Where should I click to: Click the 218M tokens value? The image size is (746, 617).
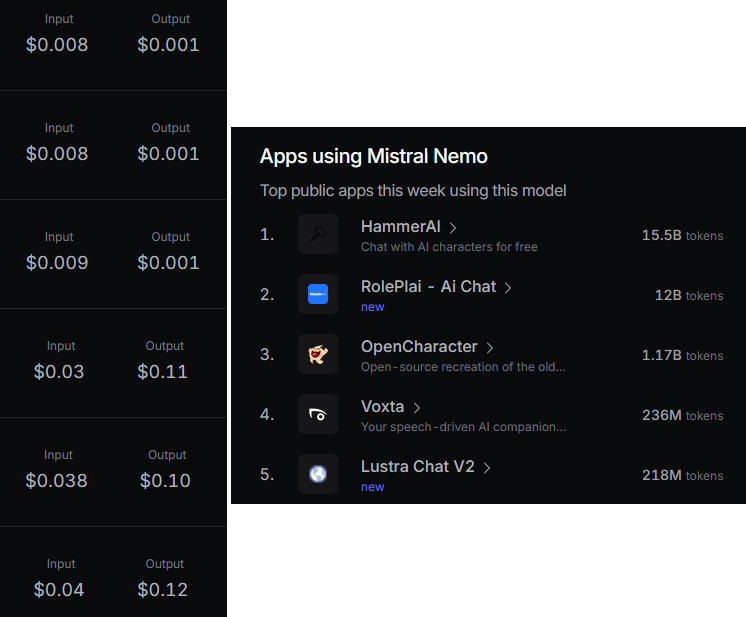pyautogui.click(x=683, y=475)
